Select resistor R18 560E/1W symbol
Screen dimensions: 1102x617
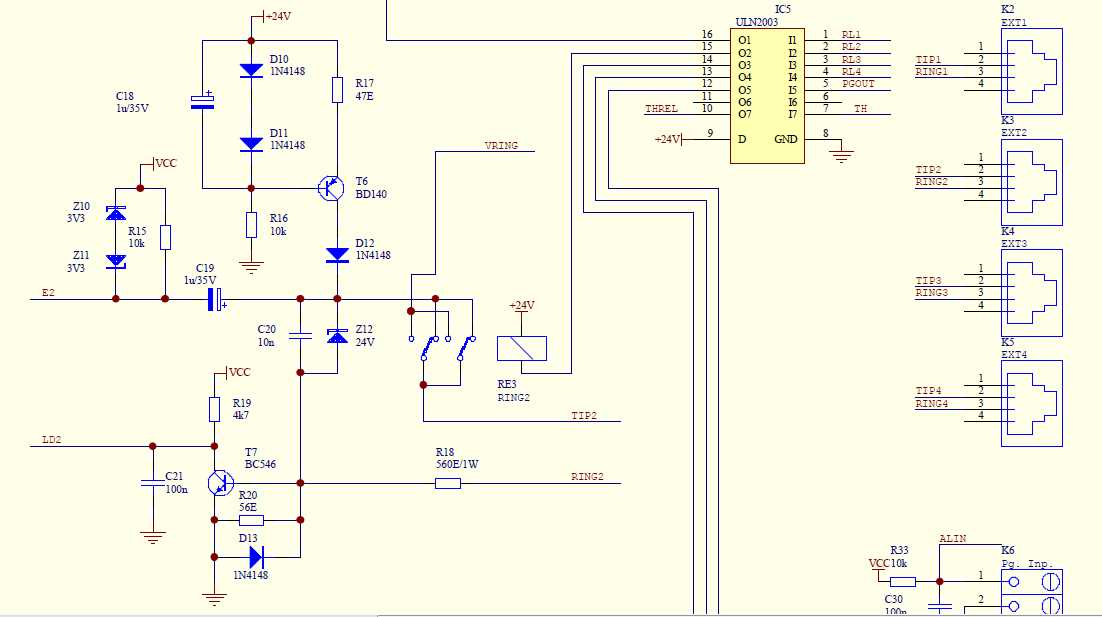(448, 483)
